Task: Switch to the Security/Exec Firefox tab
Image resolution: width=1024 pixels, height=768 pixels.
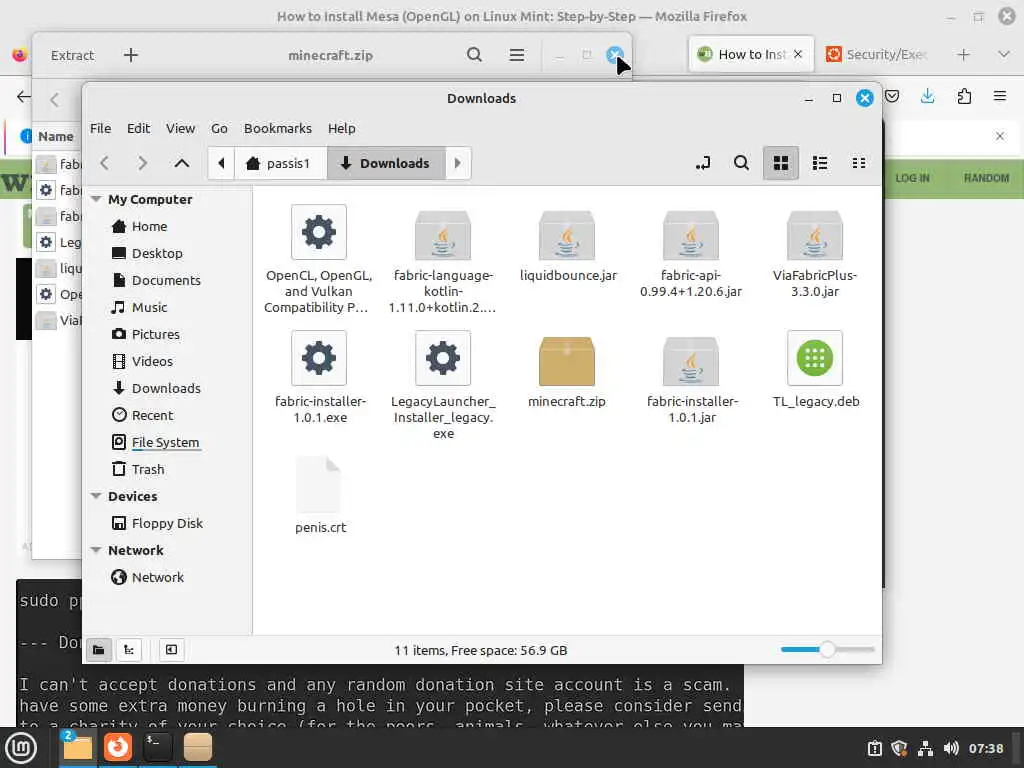Action: 876,54
